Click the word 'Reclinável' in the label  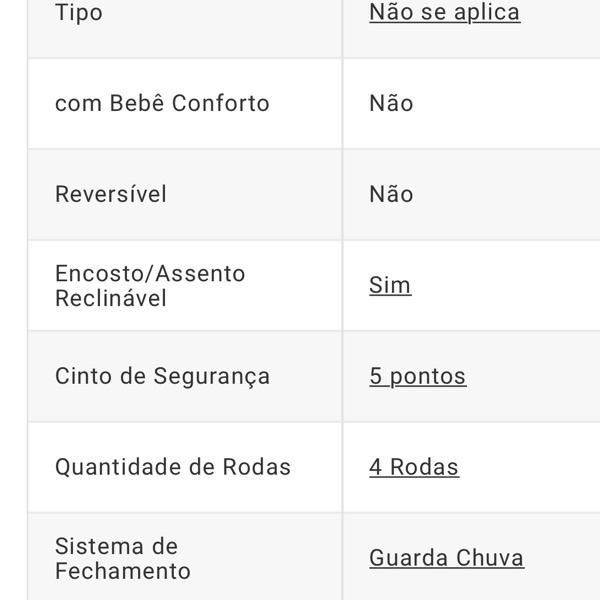point(111,298)
